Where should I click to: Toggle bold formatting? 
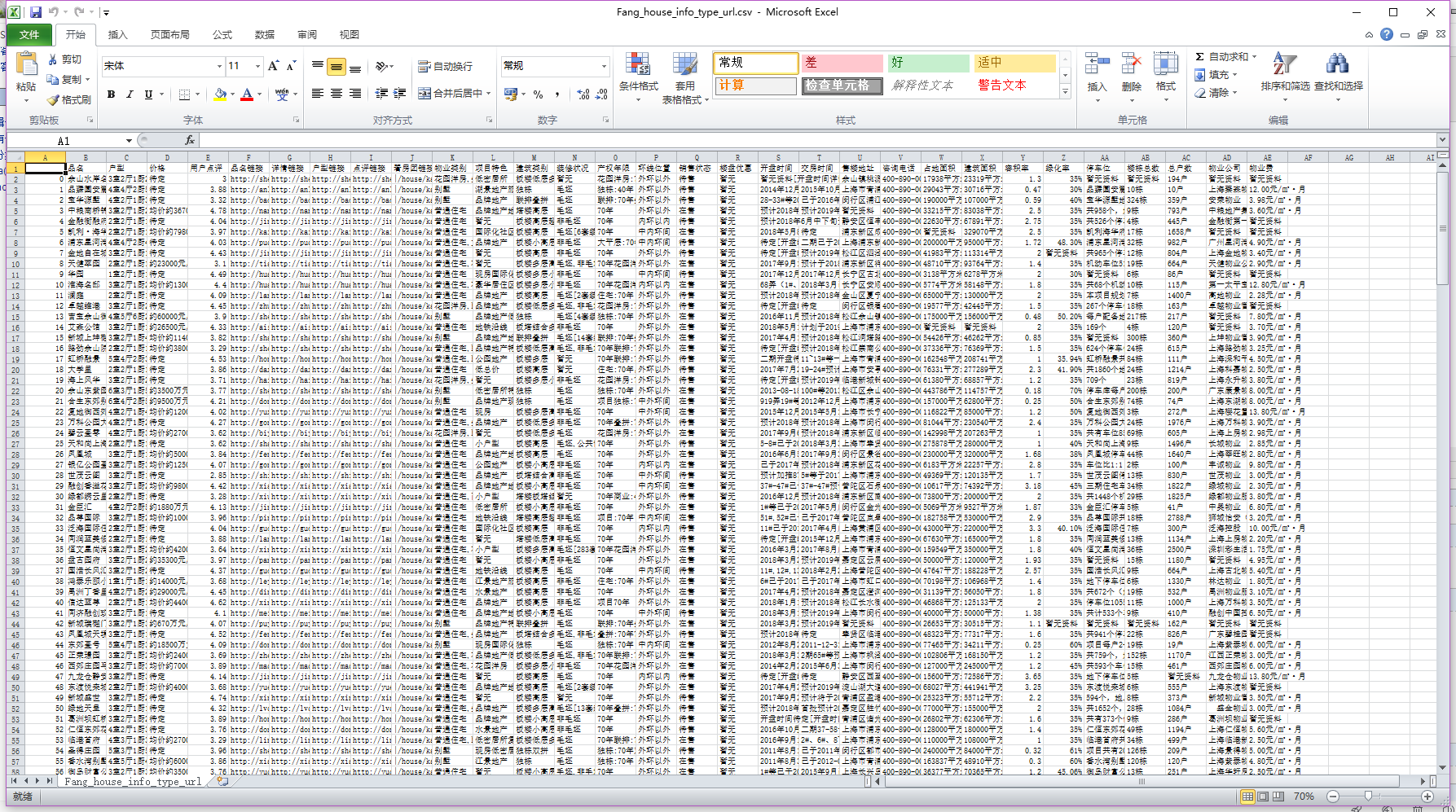[111, 94]
